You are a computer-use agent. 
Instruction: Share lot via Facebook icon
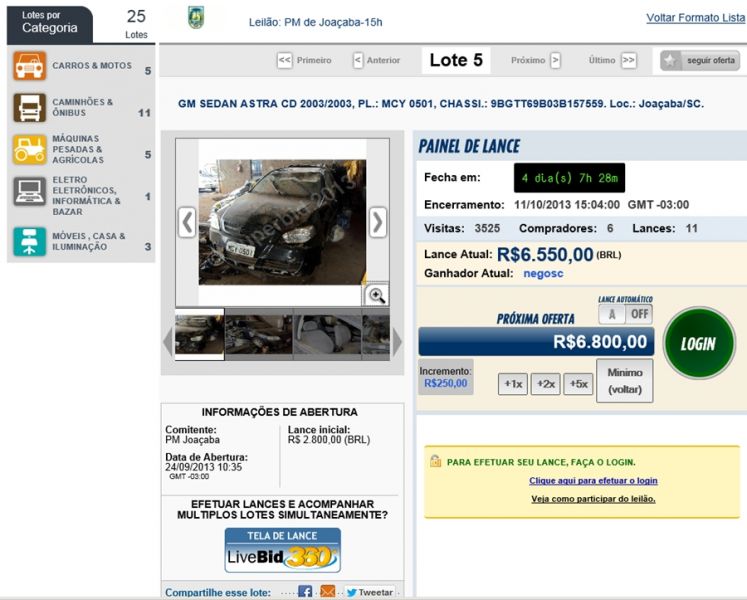pos(305,592)
